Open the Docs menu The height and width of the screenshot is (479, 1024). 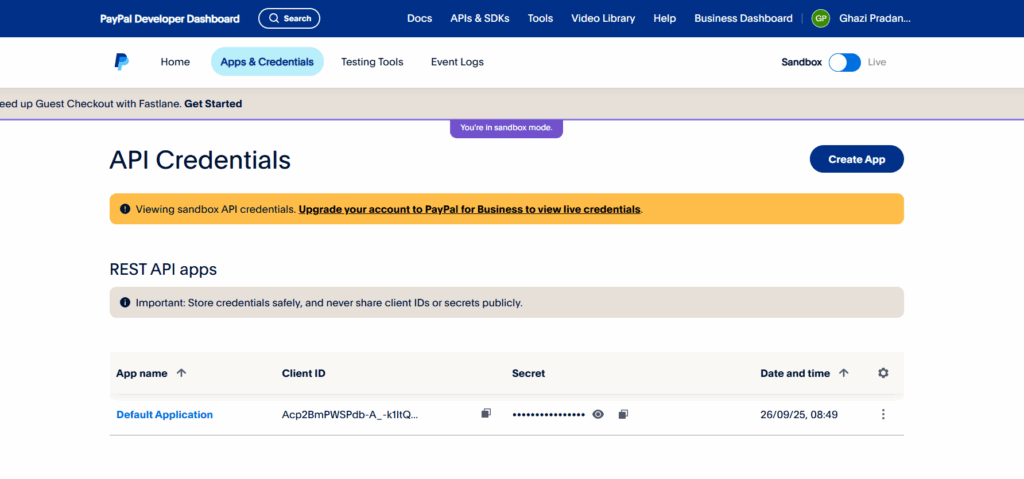(x=419, y=18)
